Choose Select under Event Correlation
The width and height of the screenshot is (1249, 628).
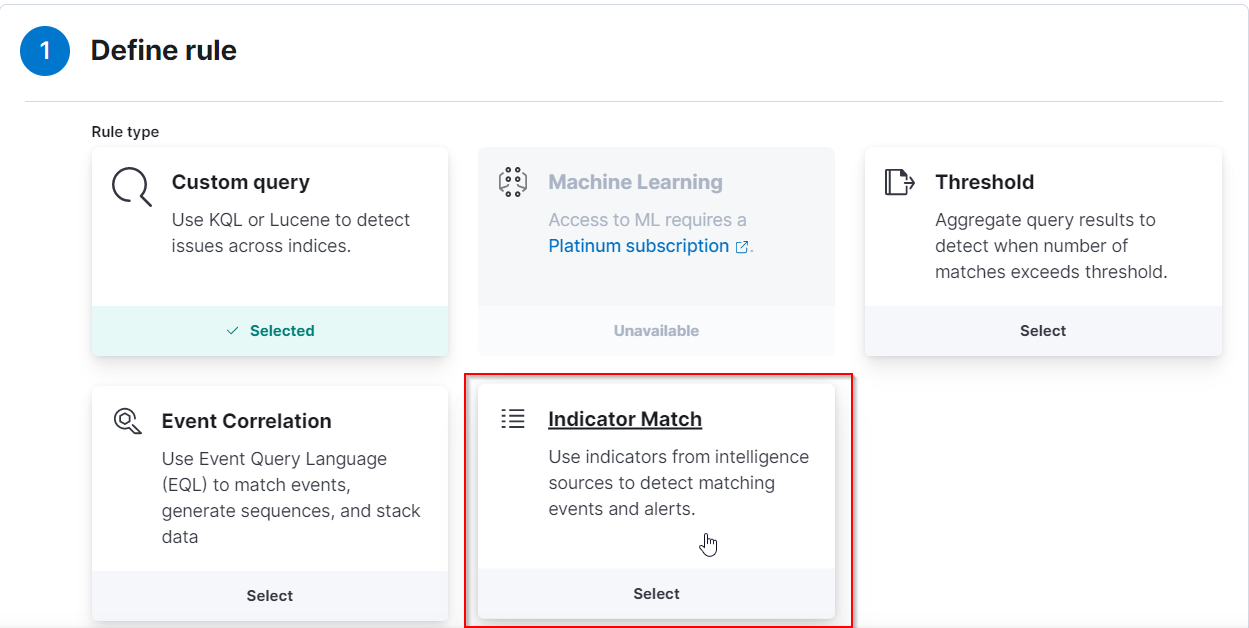[270, 596]
